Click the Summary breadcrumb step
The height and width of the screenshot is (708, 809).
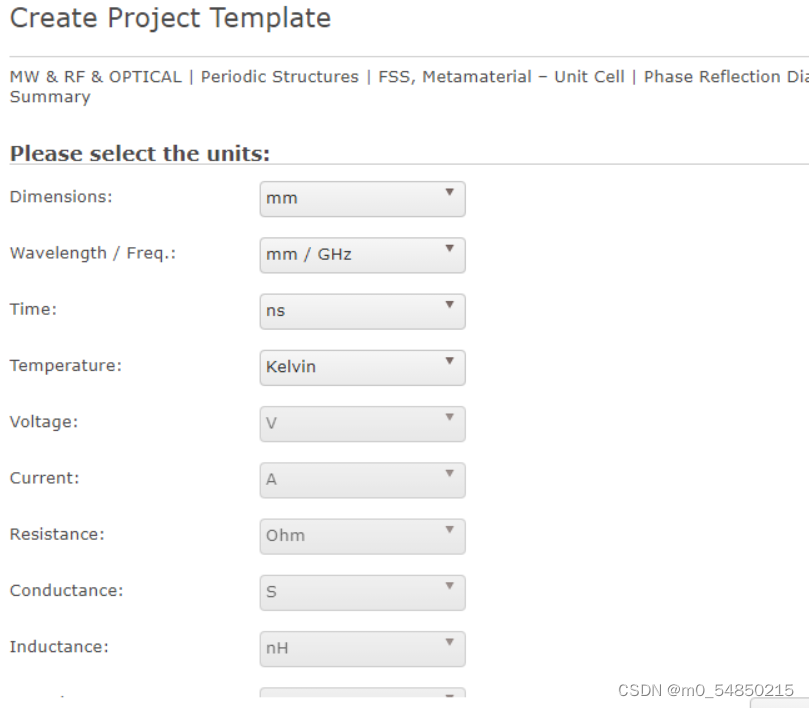(x=50, y=97)
